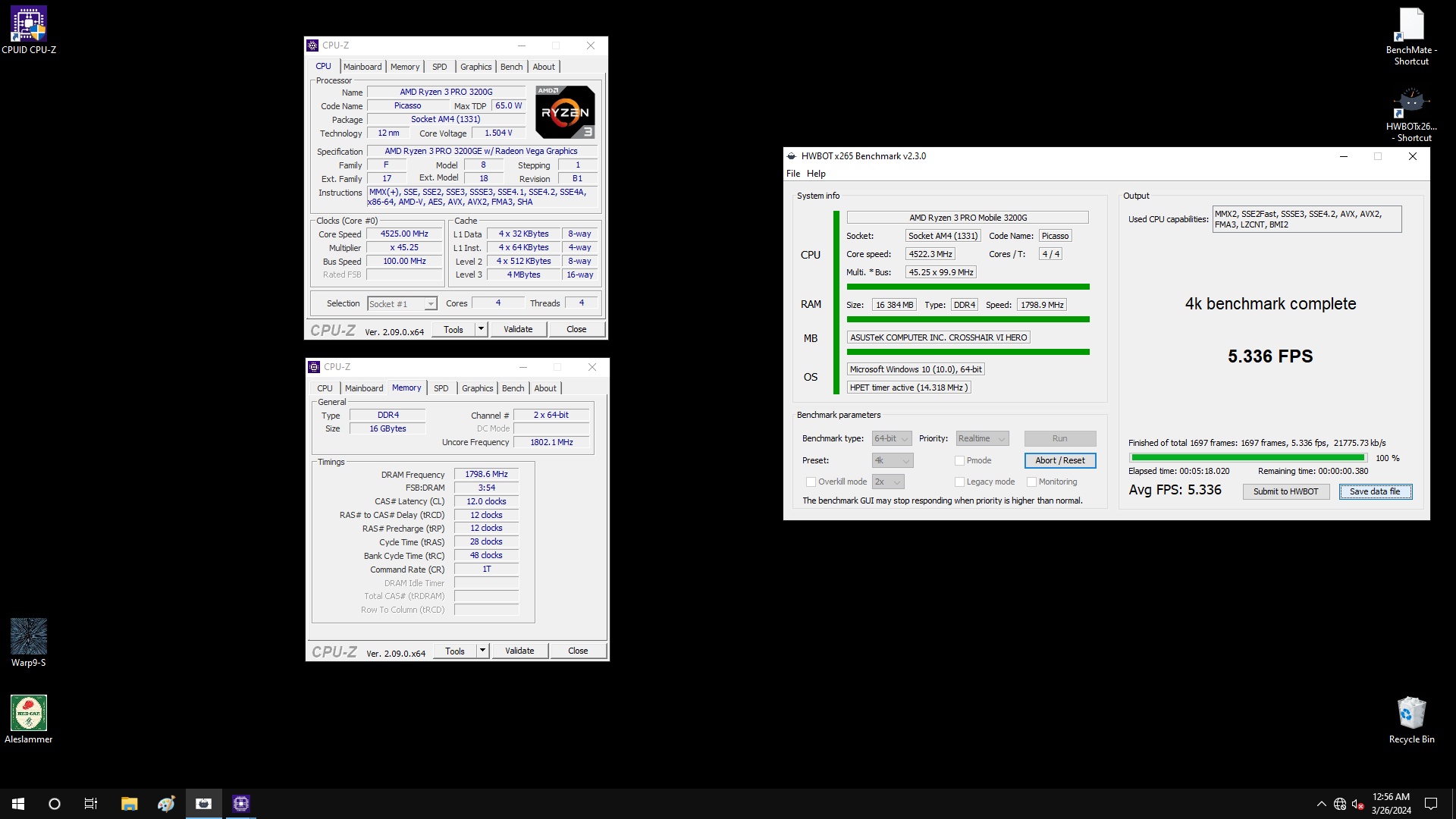Click the paint app taskbar icon

[166, 804]
